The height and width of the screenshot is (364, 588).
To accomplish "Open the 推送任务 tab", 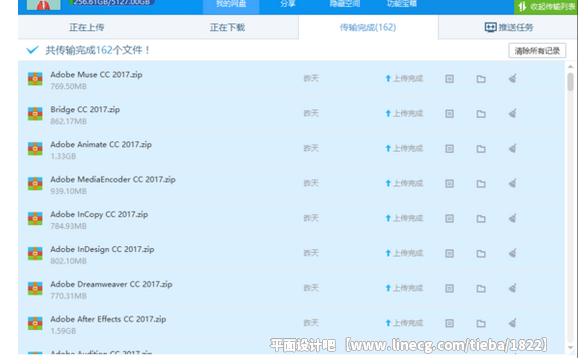I will [x=508, y=27].
